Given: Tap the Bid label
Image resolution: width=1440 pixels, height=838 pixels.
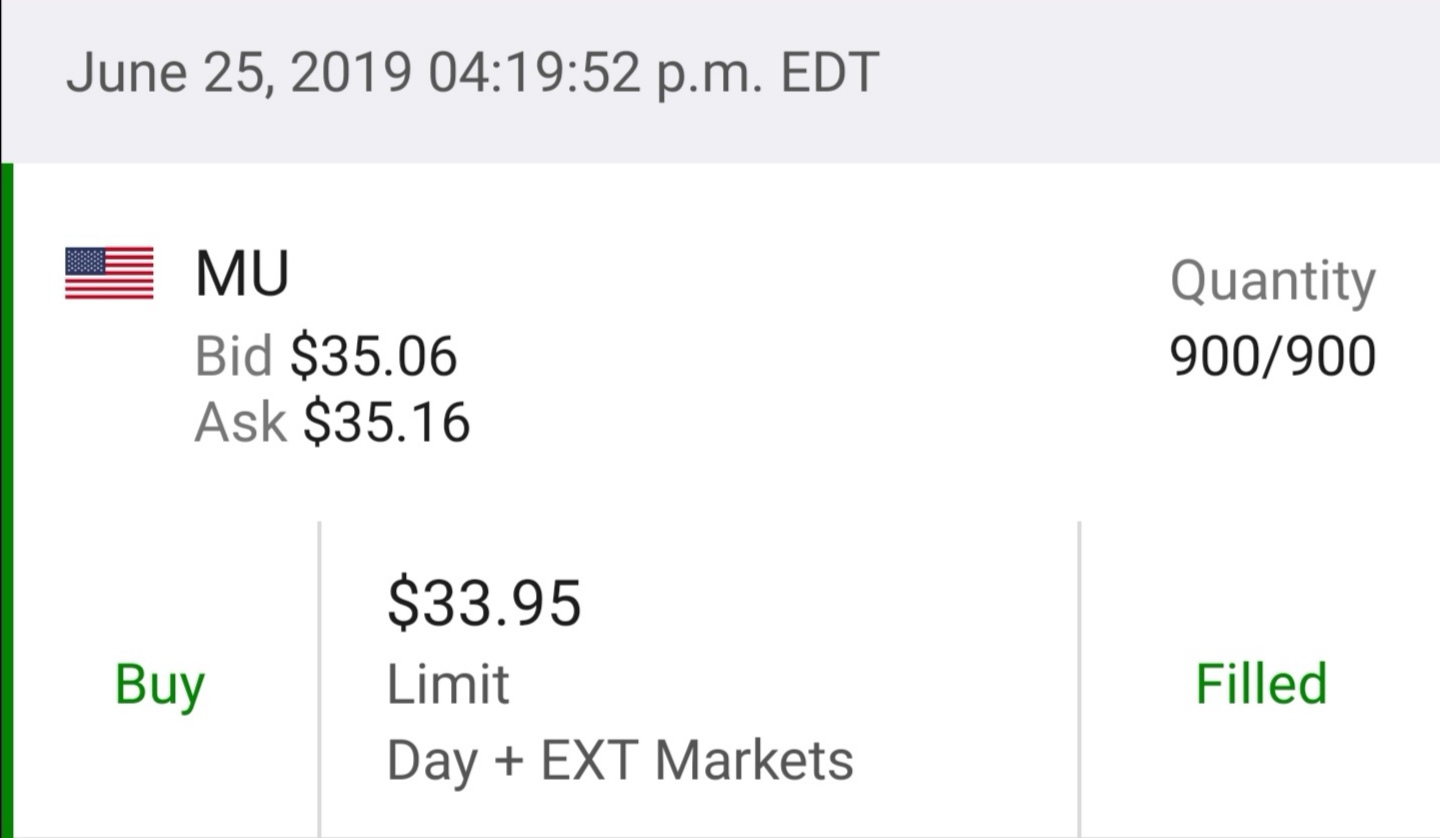Looking at the screenshot, I should point(234,356).
